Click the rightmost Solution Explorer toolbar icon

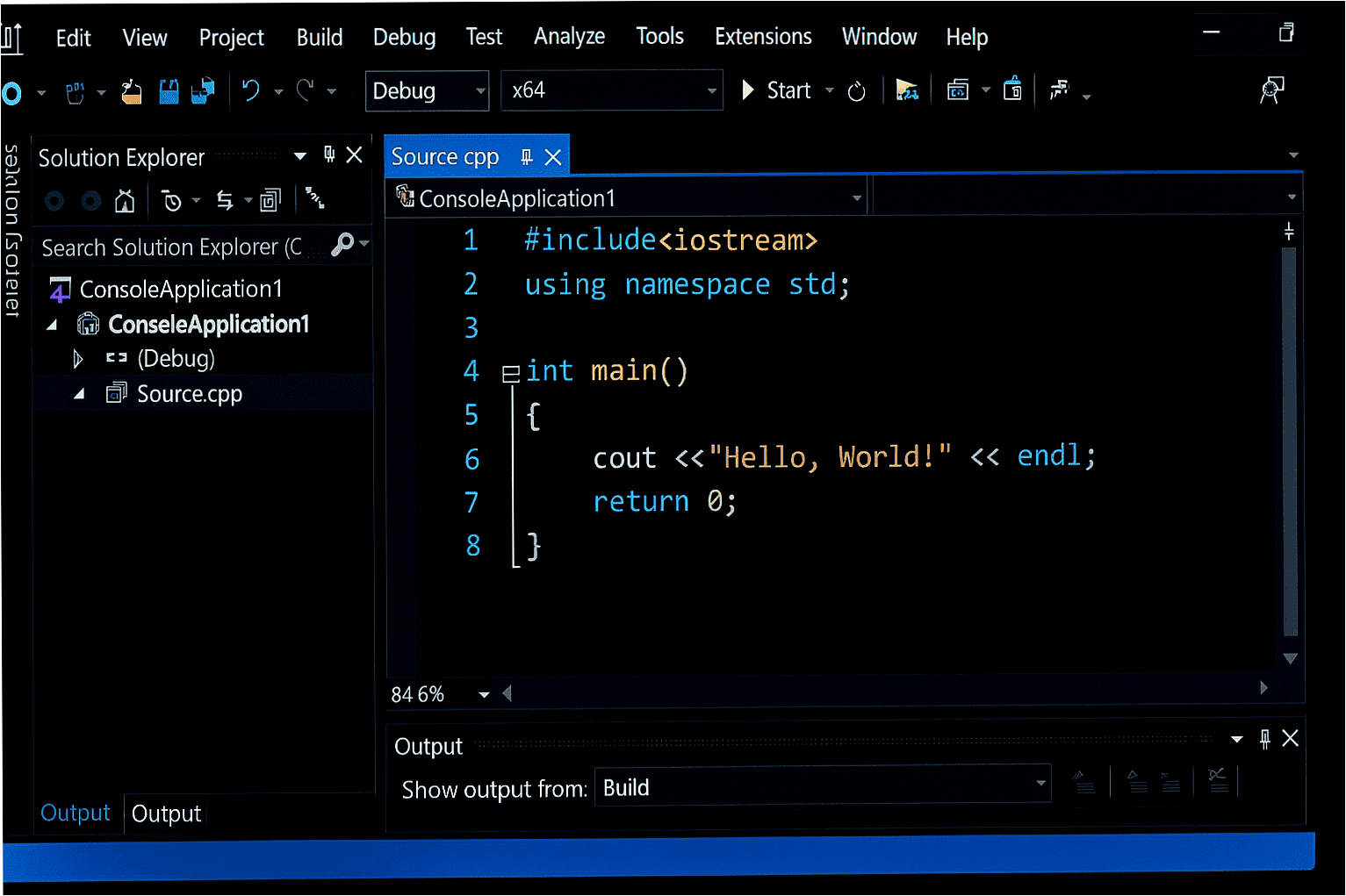[x=315, y=198]
